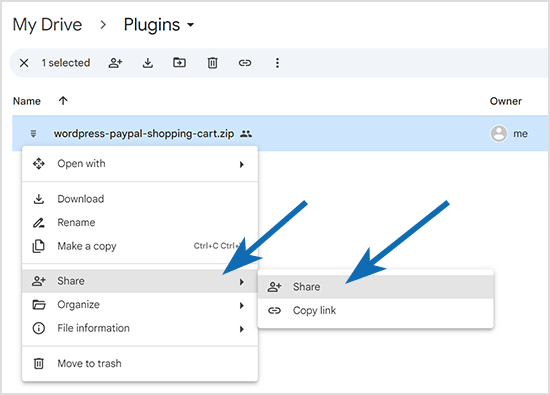Click the zip file type icon
This screenshot has height=395, width=550.
point(33,134)
